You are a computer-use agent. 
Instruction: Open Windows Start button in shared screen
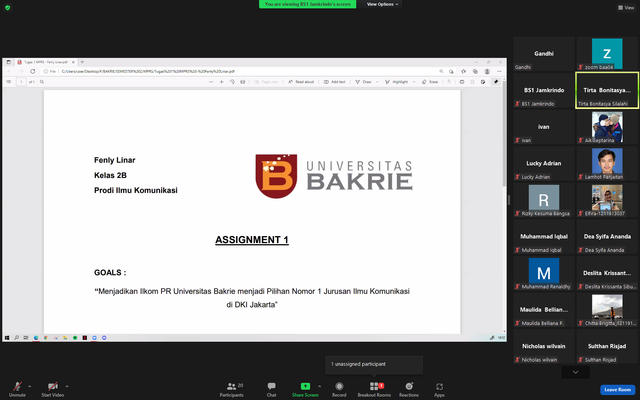click(7, 338)
